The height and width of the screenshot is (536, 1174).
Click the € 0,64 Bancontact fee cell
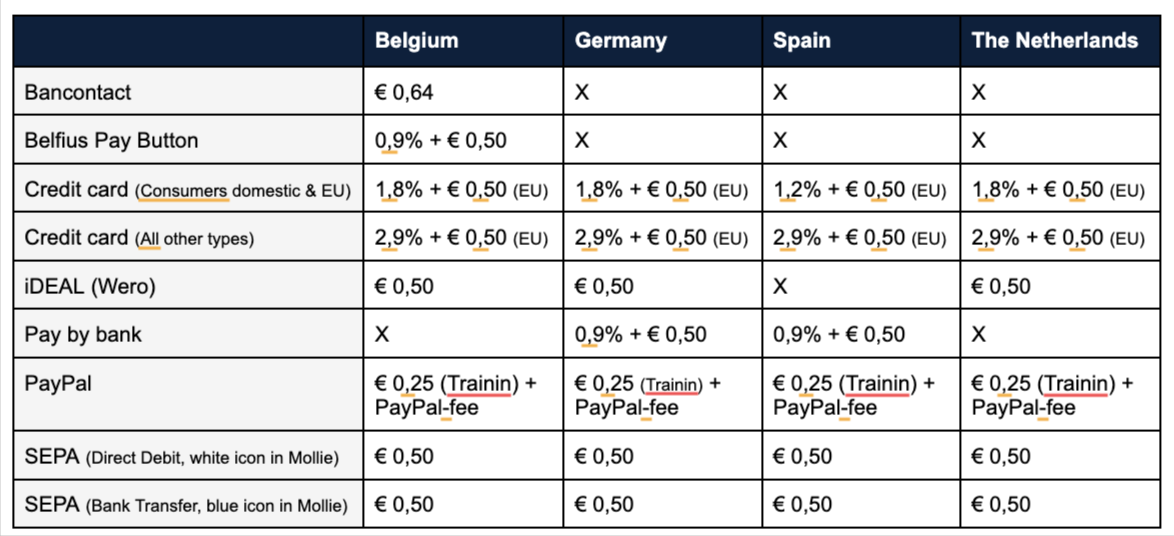tap(404, 92)
